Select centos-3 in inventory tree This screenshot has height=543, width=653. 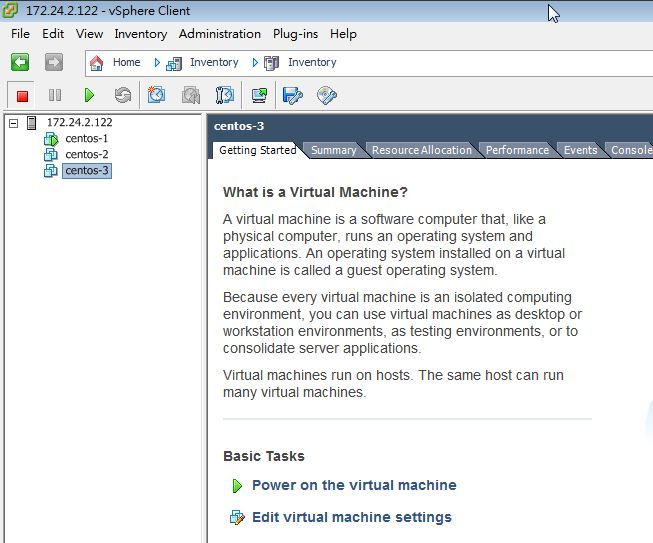coord(87,170)
